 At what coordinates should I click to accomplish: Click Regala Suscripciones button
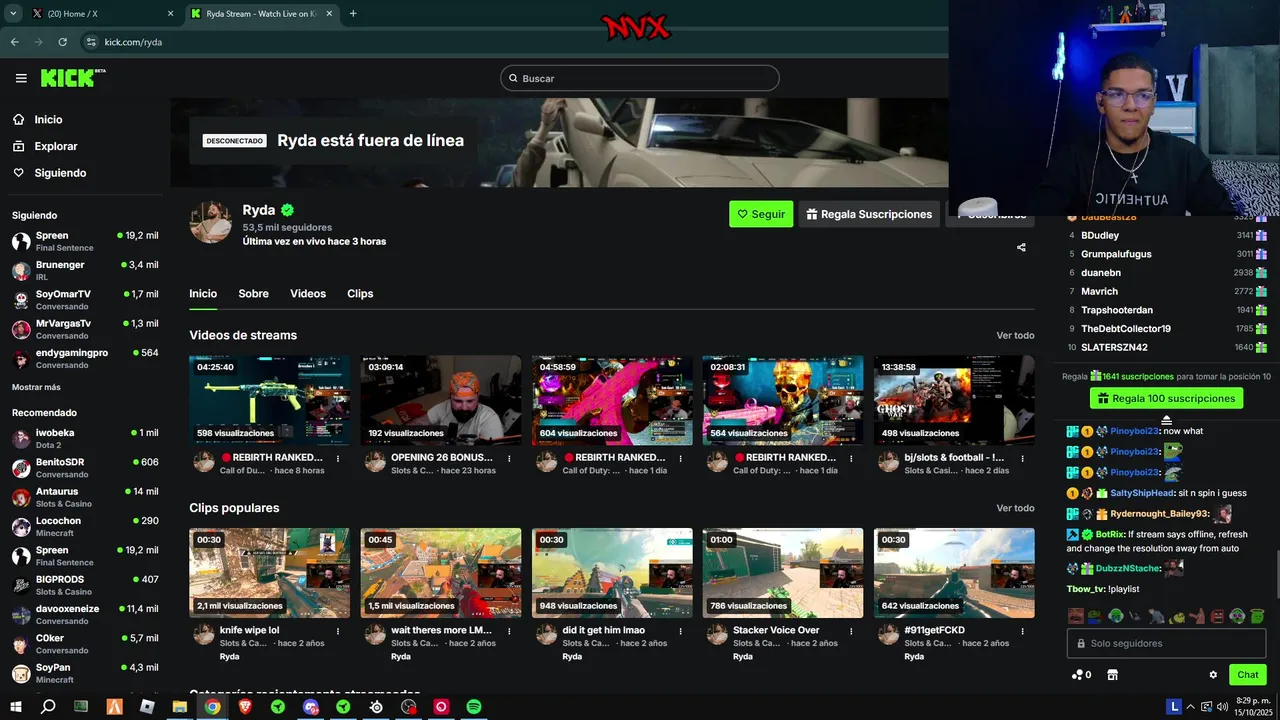pyautogui.click(x=868, y=214)
